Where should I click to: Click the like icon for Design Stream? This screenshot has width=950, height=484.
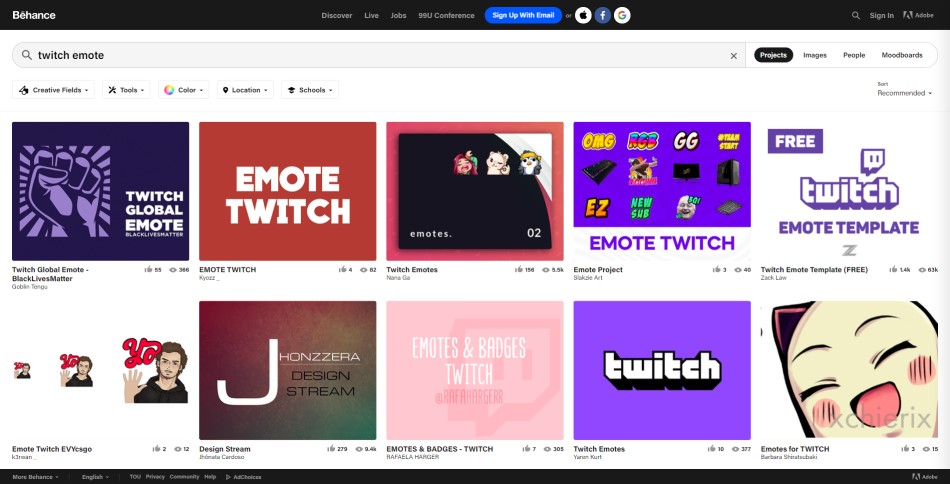pos(331,449)
